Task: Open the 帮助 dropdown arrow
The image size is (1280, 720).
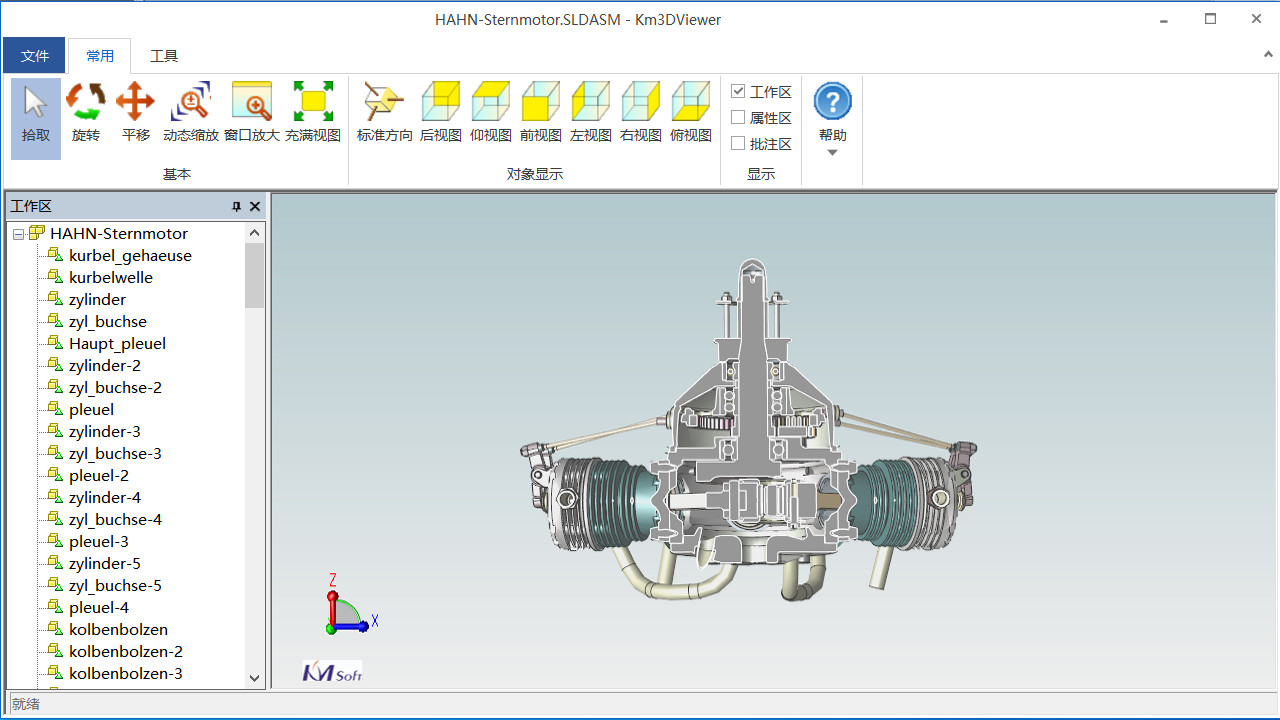Action: (832, 153)
